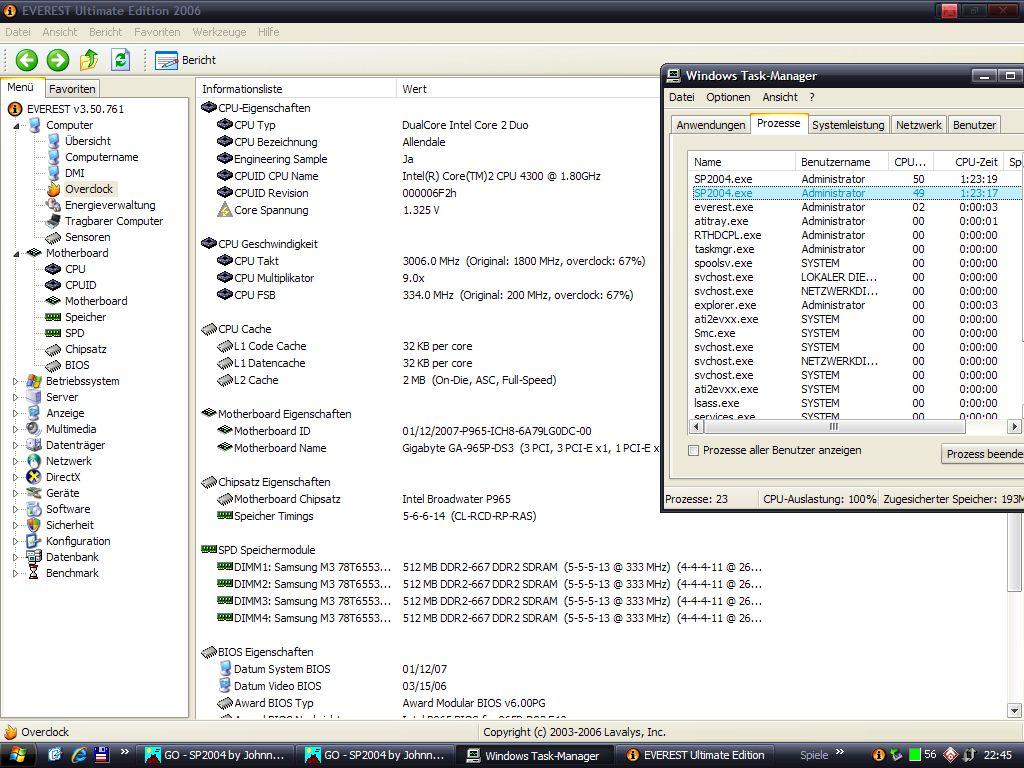Screen dimensions: 1024x768
Task: Click the first GO - SP2004 taskbar button
Action: [x=215, y=756]
